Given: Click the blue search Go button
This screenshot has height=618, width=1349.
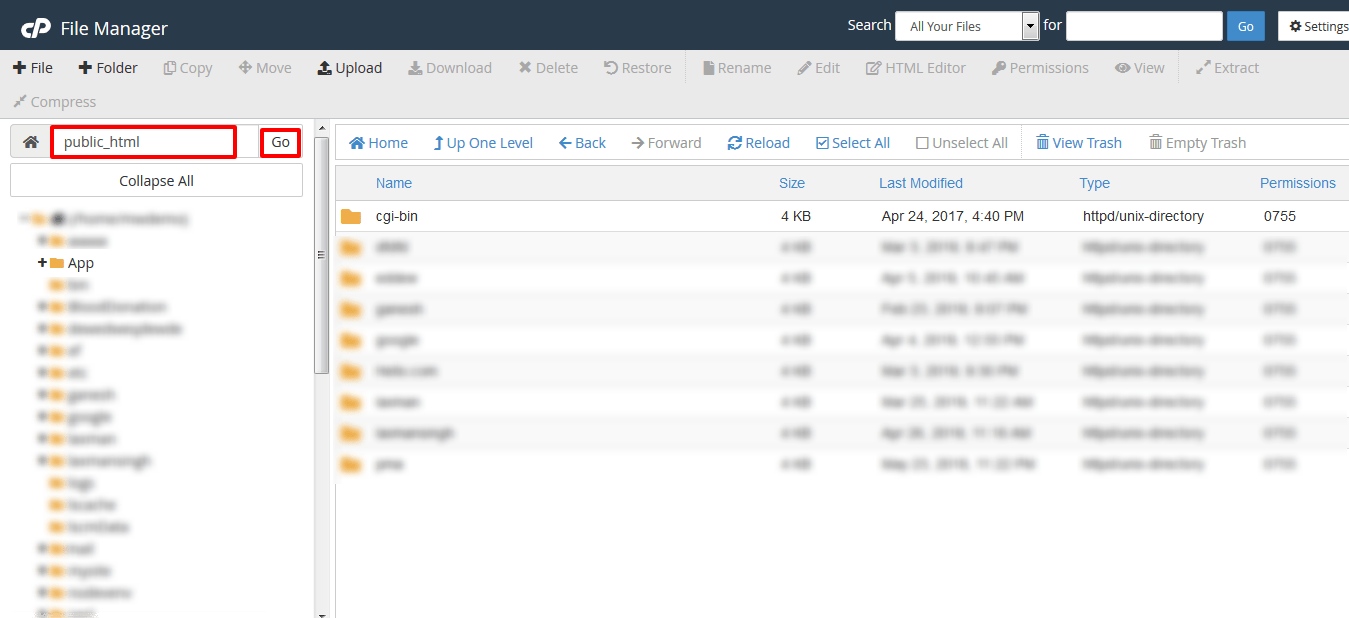Looking at the screenshot, I should (1245, 25).
